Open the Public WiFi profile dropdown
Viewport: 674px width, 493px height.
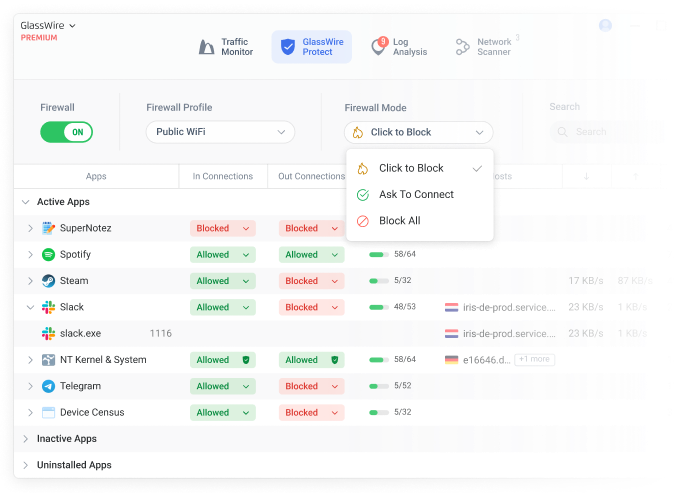coord(220,132)
